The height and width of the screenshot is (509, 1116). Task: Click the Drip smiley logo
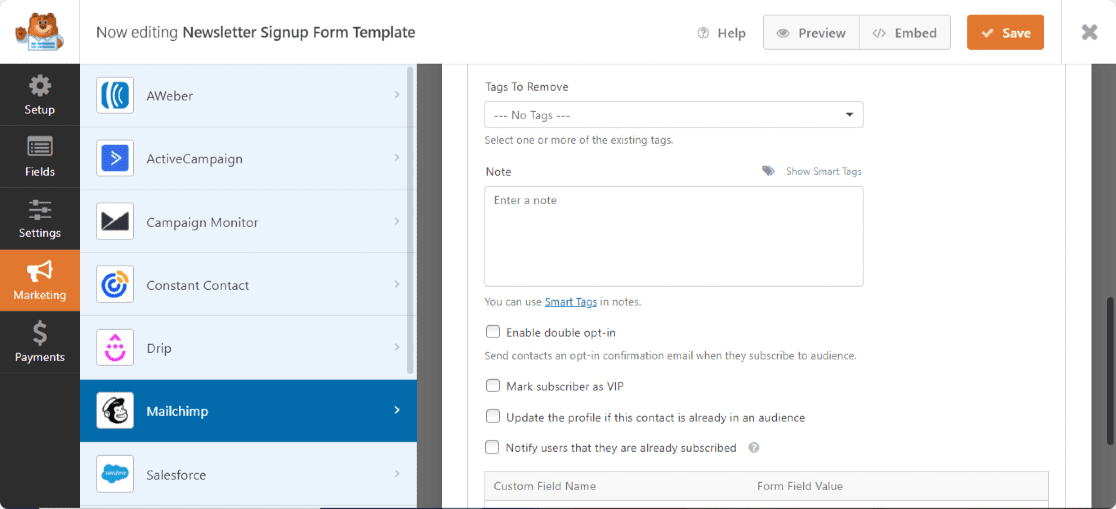tap(115, 348)
